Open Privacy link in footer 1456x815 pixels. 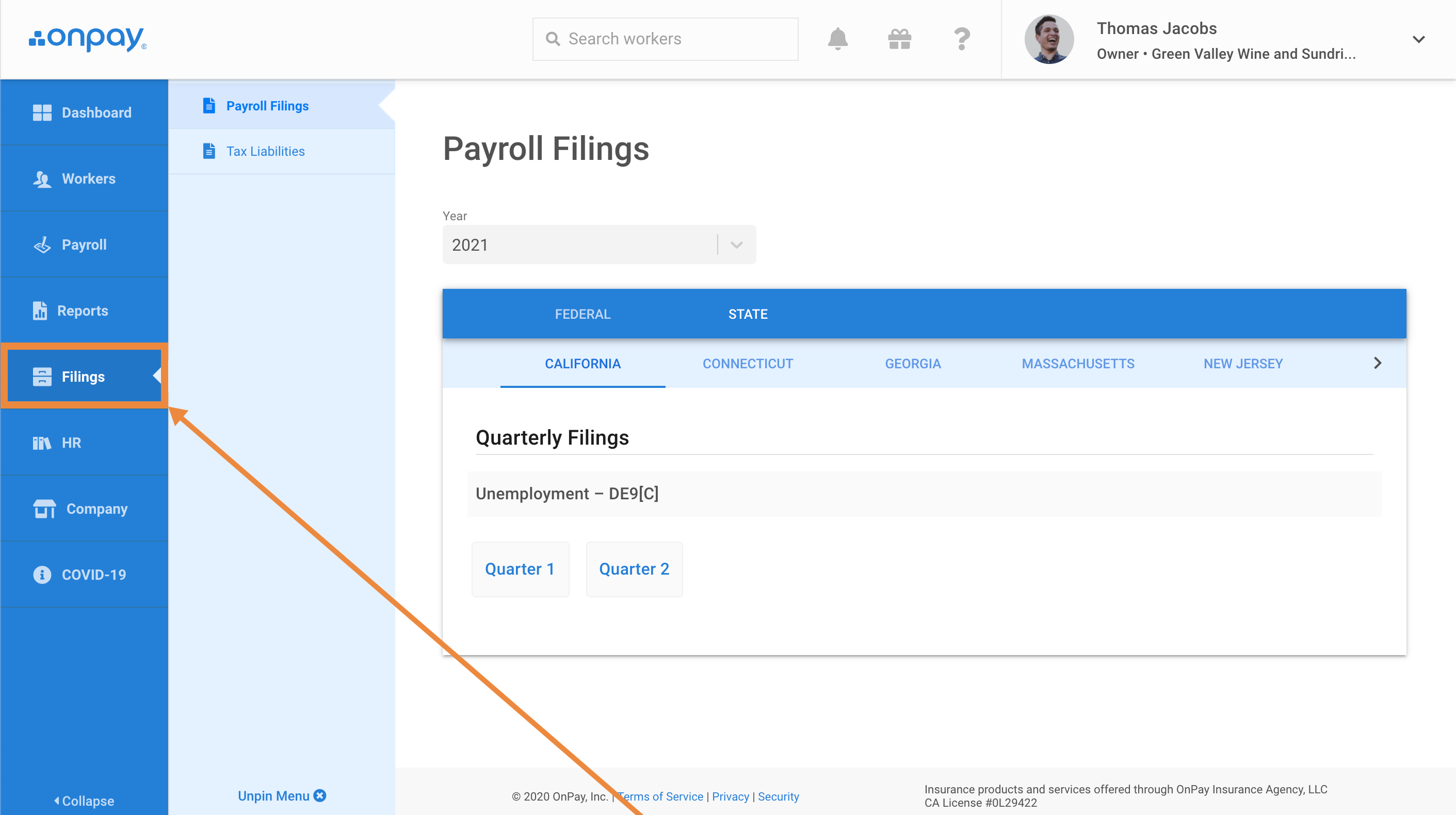coord(730,796)
